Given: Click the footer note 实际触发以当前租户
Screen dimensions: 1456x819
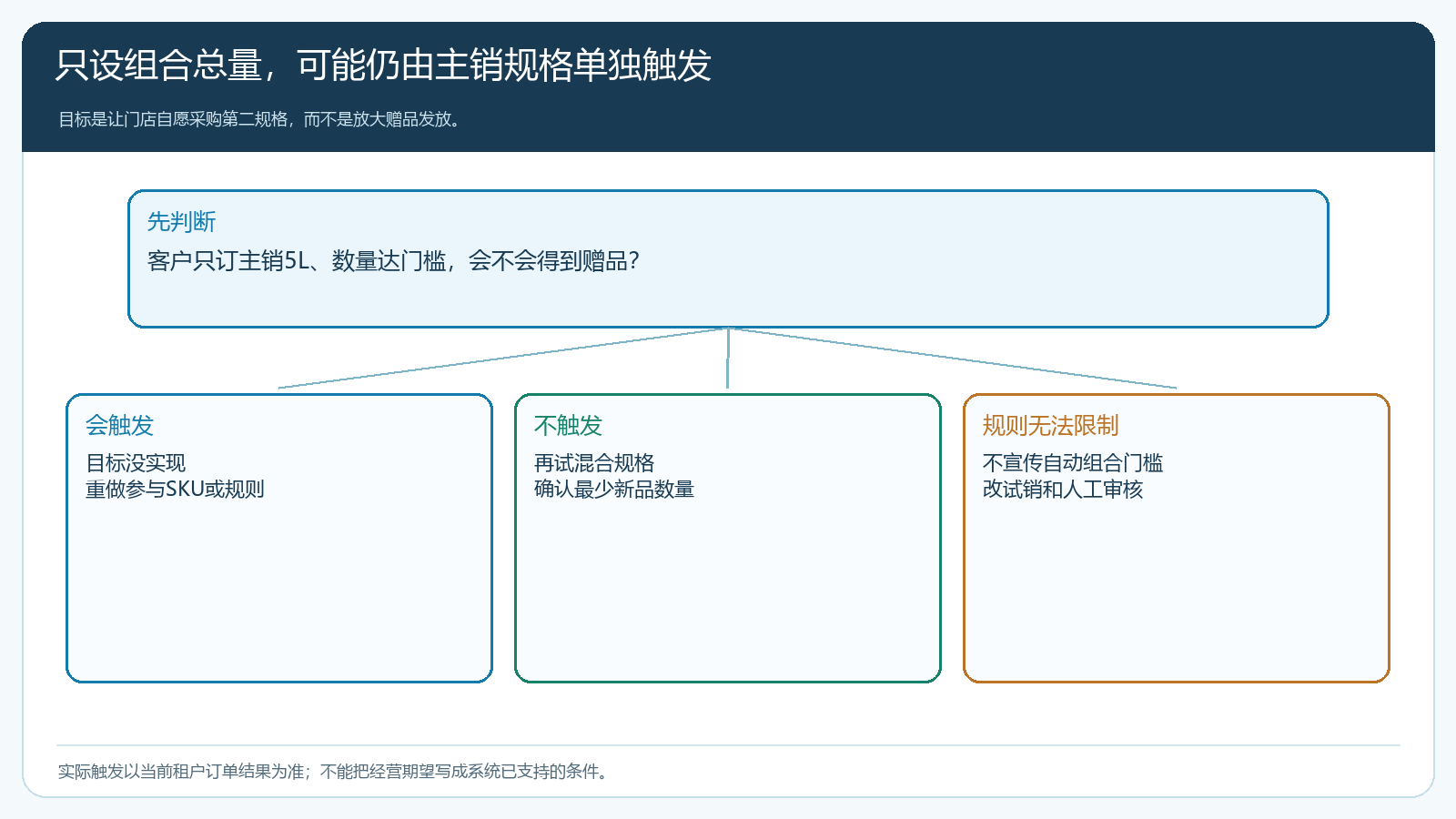Looking at the screenshot, I should click(335, 772).
